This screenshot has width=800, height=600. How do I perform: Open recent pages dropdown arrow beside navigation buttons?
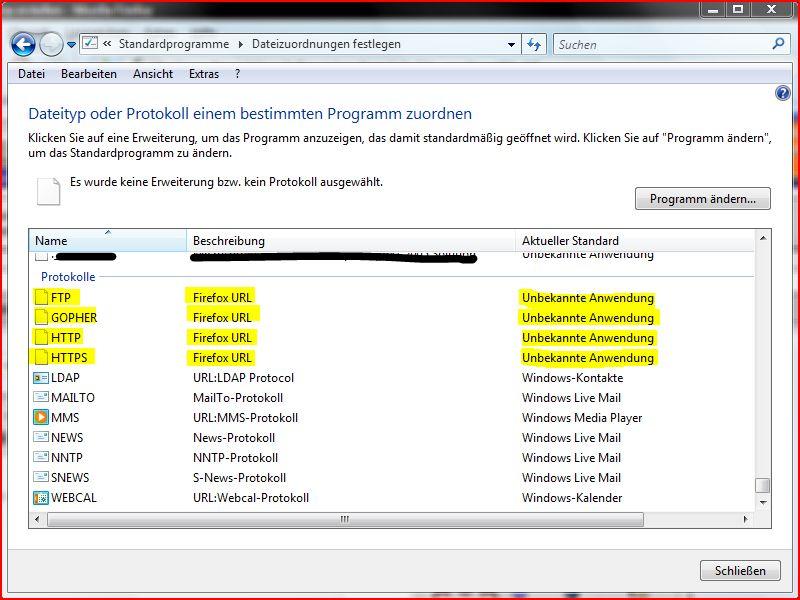(71, 45)
